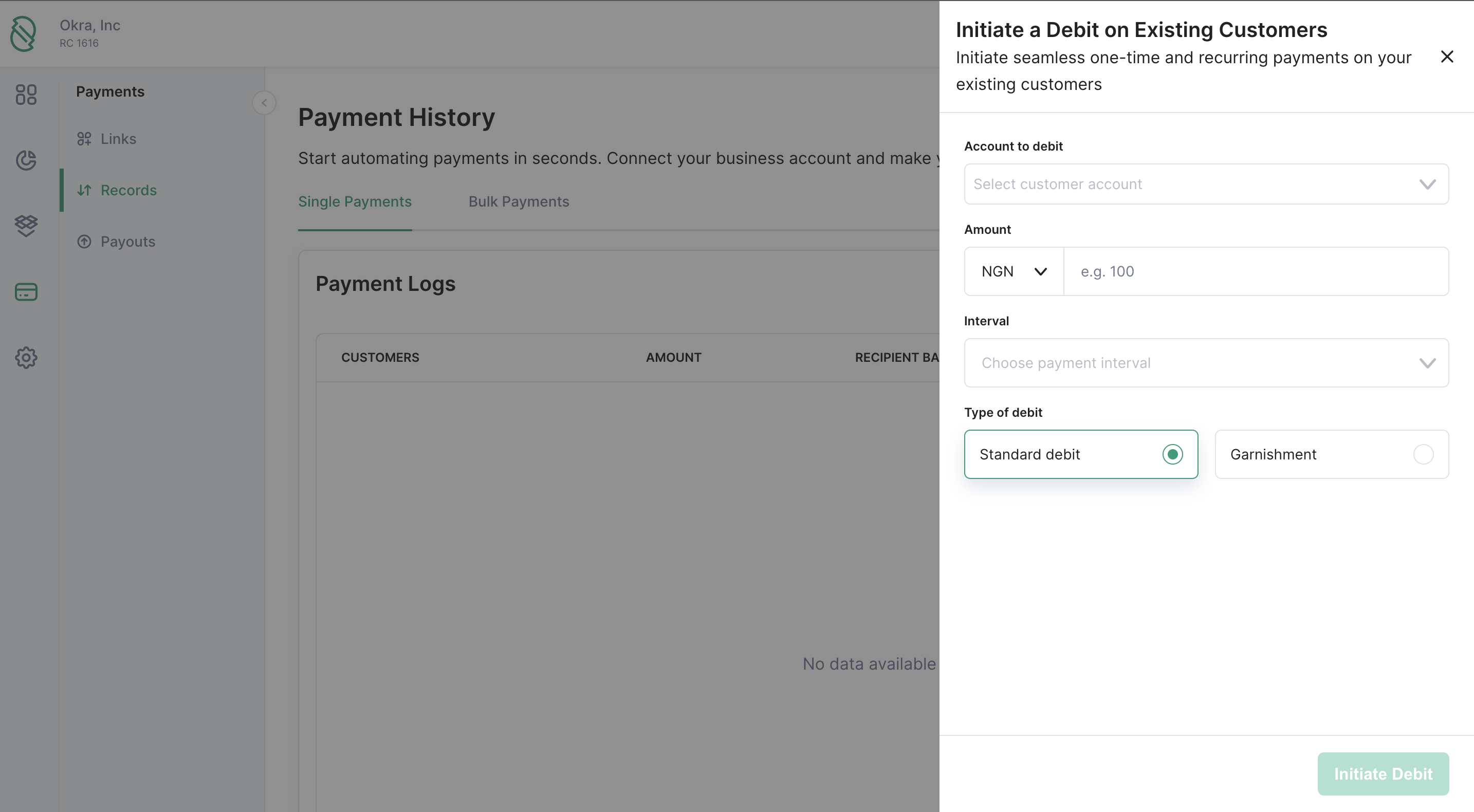
Task: Click the Okra leaf logo icon
Action: tap(24, 33)
